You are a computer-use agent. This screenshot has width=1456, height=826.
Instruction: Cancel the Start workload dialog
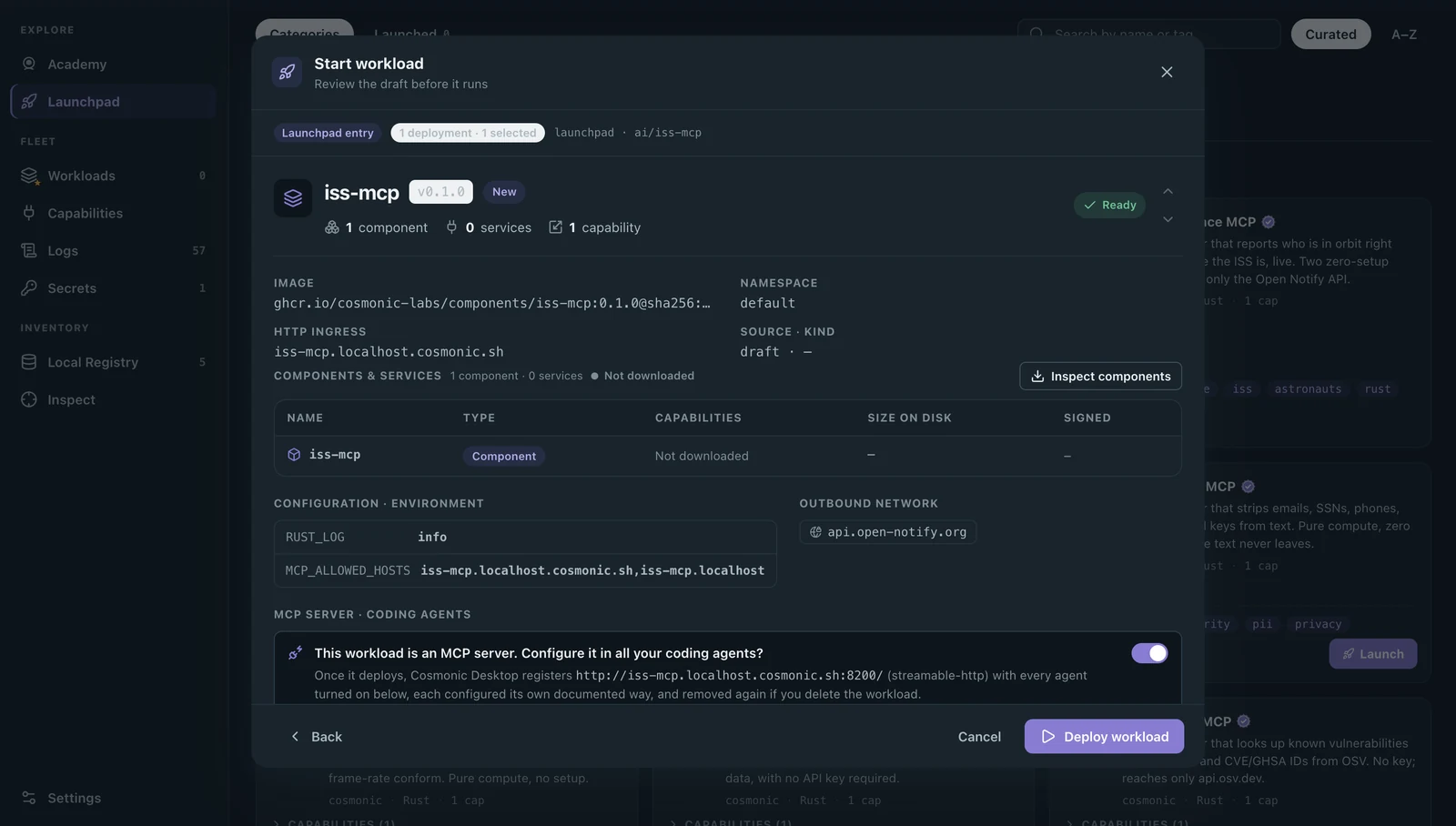pyautogui.click(x=979, y=737)
